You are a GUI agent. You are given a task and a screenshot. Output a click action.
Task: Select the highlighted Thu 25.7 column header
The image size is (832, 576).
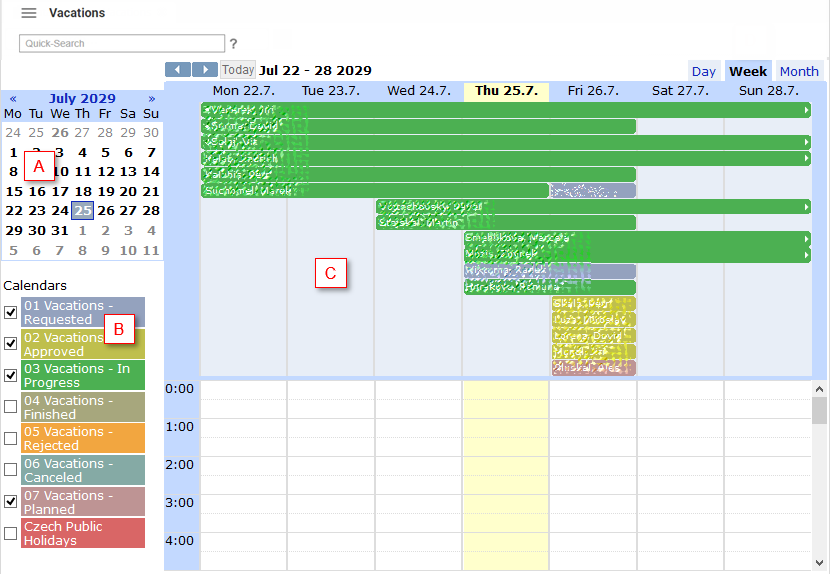[x=506, y=90]
